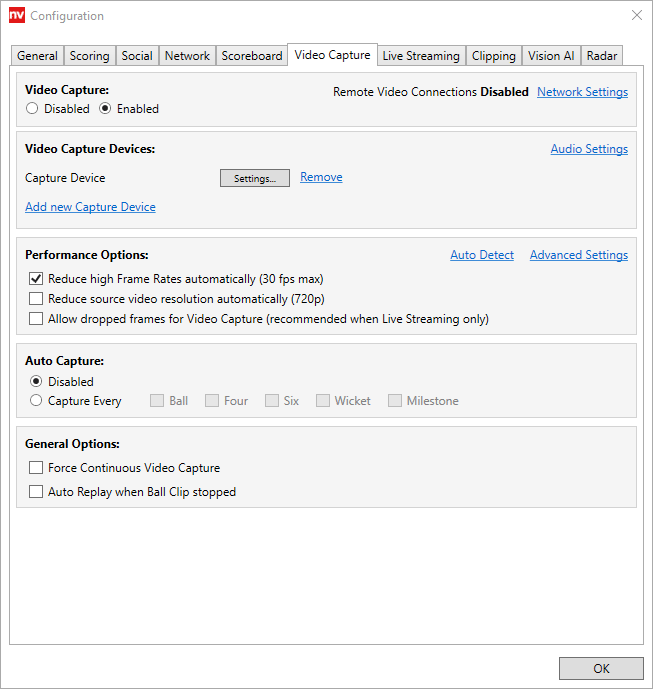Enable Force Continuous Video Capture
Image resolution: width=653 pixels, height=689 pixels.
point(37,468)
